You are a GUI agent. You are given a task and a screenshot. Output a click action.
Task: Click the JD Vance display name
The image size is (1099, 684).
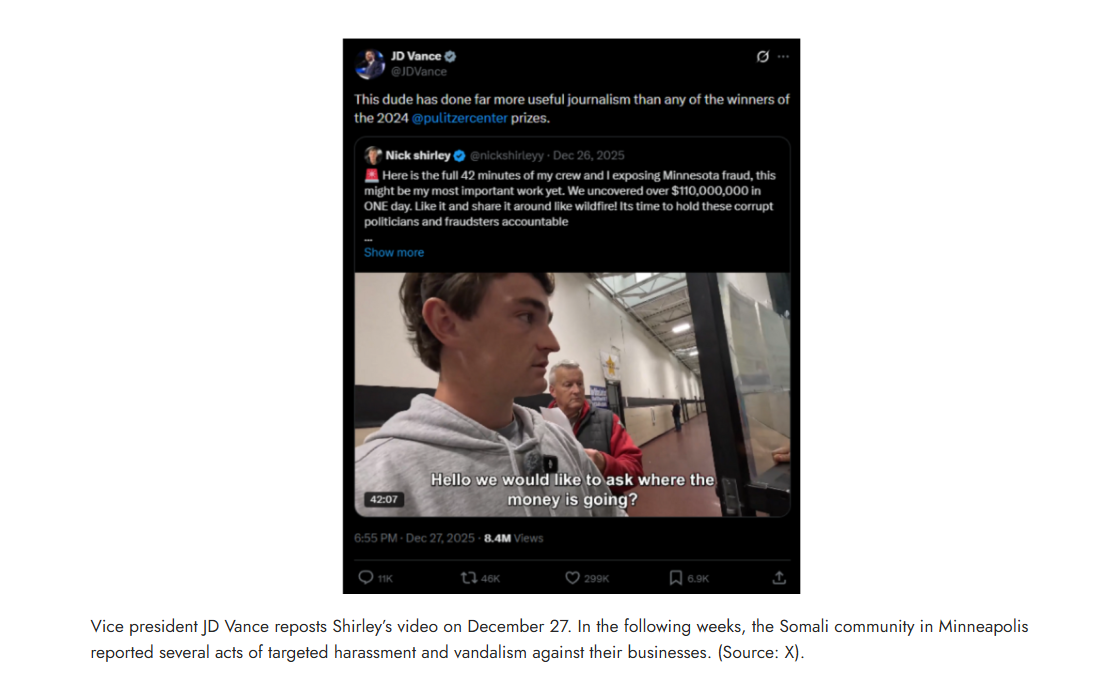point(416,56)
